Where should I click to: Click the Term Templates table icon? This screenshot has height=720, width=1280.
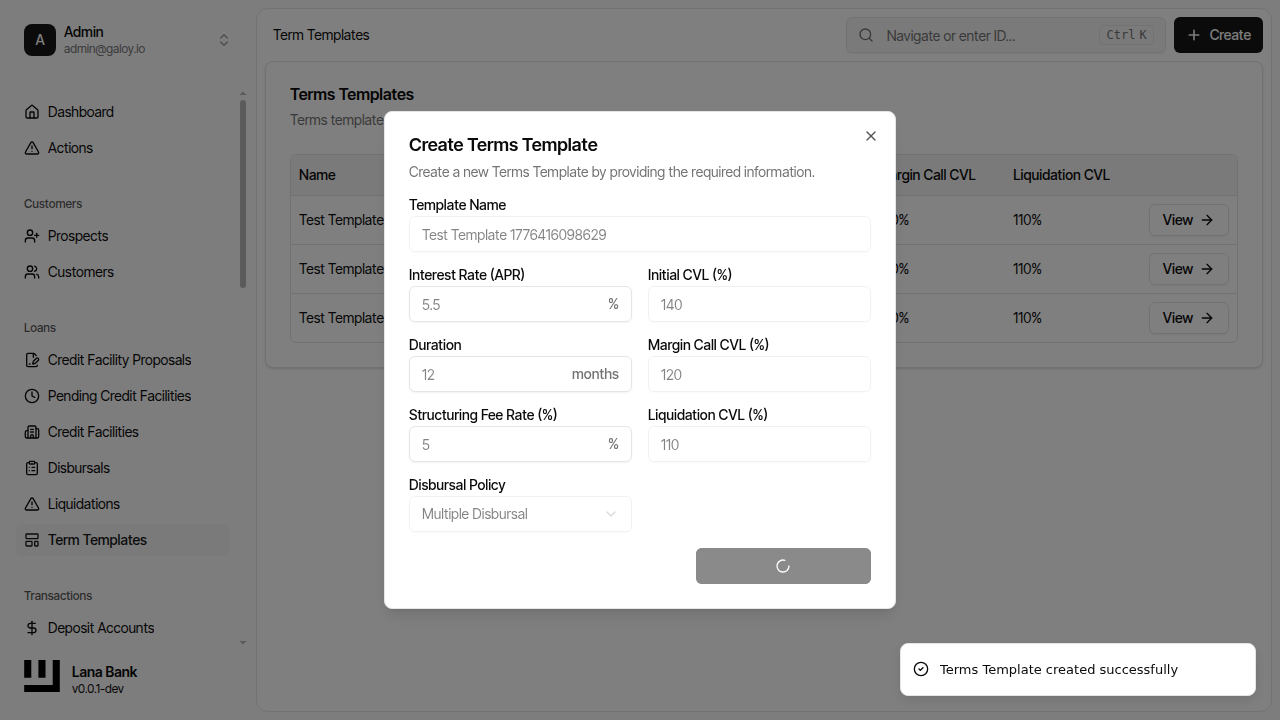point(30,539)
